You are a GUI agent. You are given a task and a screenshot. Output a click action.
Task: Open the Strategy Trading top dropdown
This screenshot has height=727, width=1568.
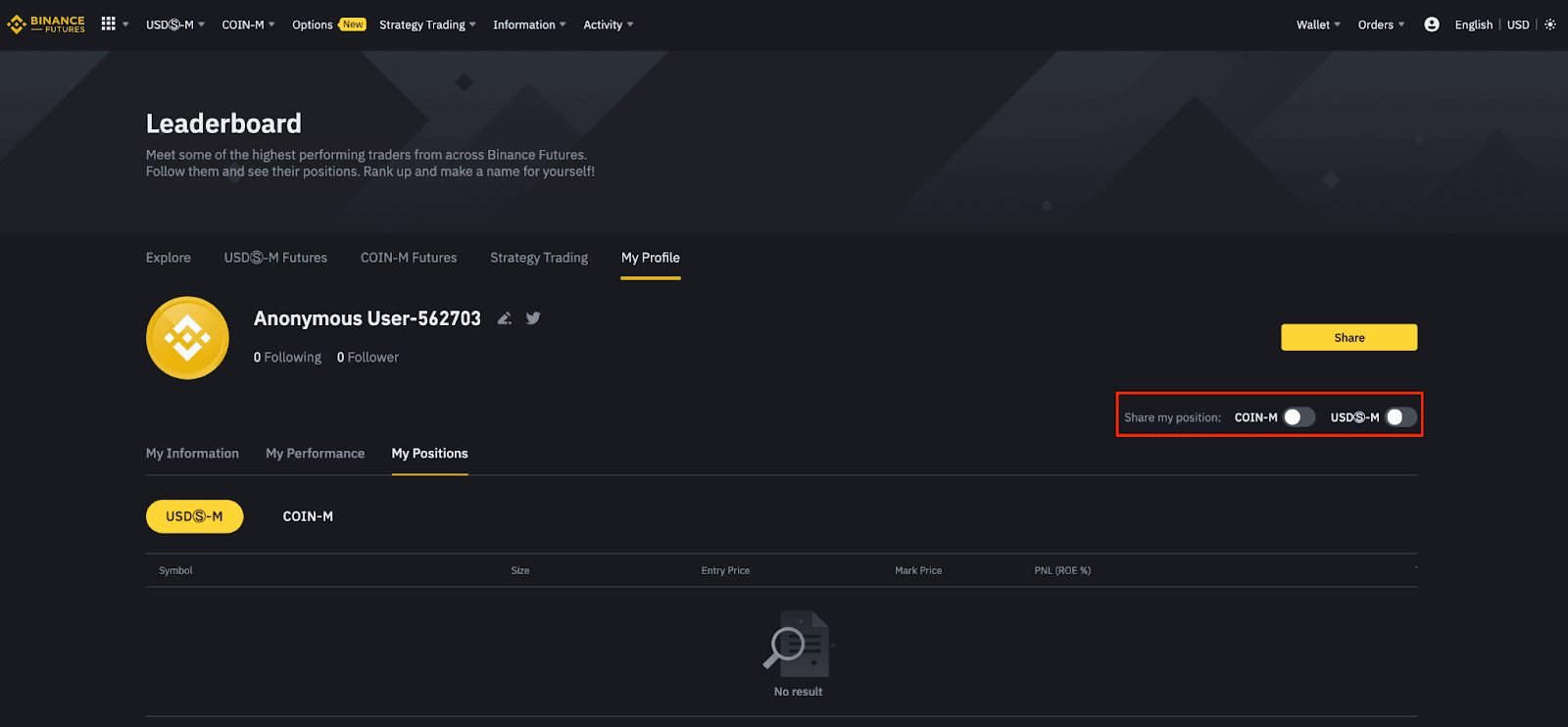point(427,24)
